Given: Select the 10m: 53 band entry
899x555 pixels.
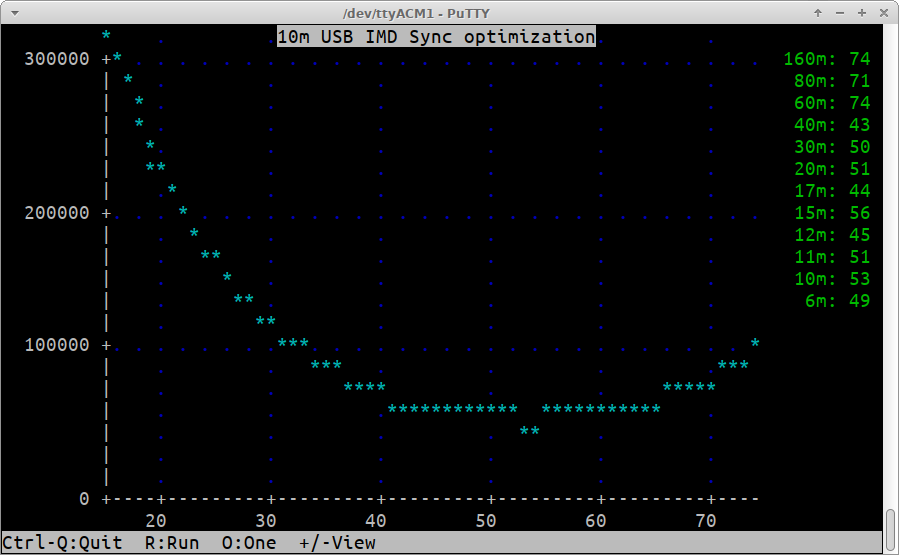Looking at the screenshot, I should [831, 278].
